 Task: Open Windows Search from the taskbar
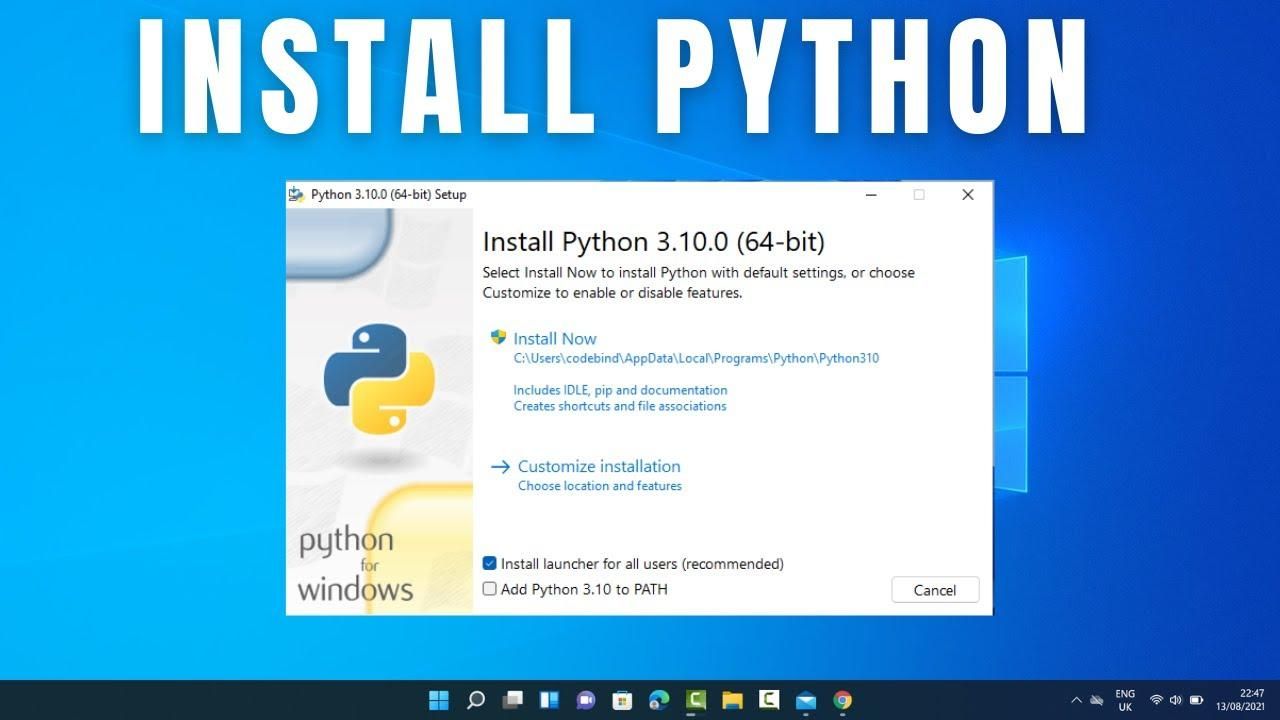[x=475, y=700]
